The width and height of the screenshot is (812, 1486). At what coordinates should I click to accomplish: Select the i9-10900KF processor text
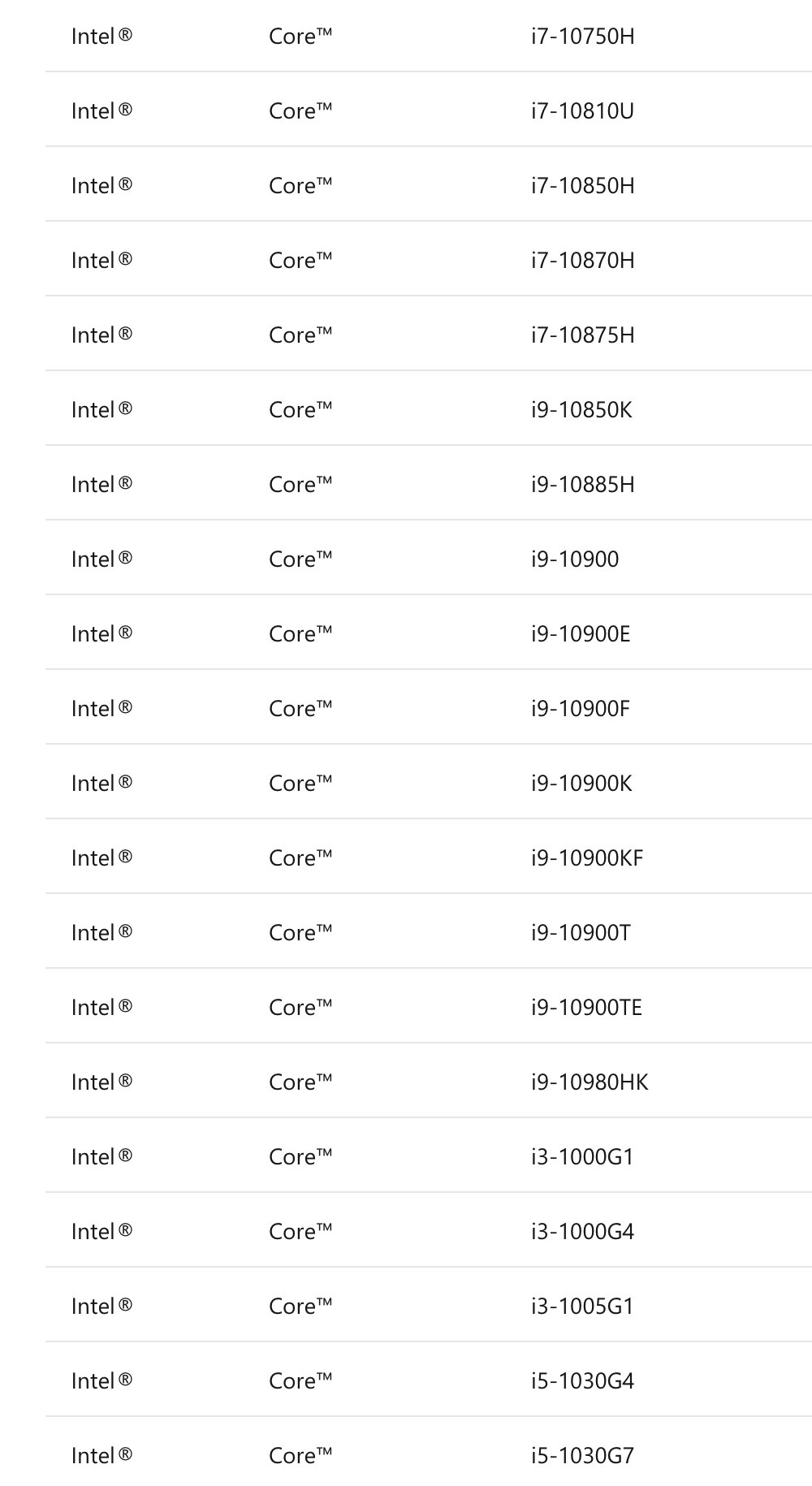pos(587,858)
